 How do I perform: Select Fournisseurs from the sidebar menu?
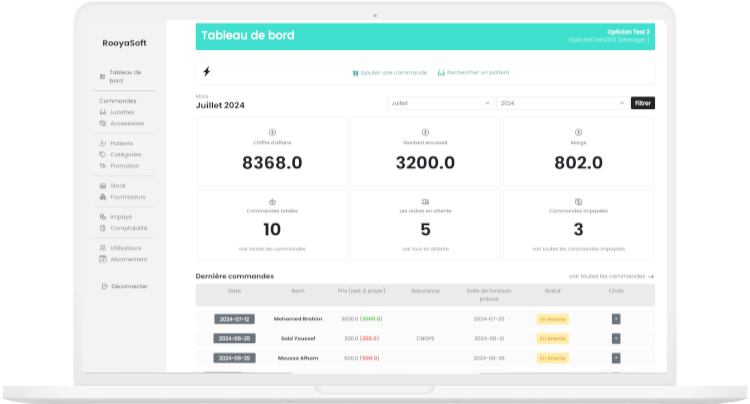128,196
